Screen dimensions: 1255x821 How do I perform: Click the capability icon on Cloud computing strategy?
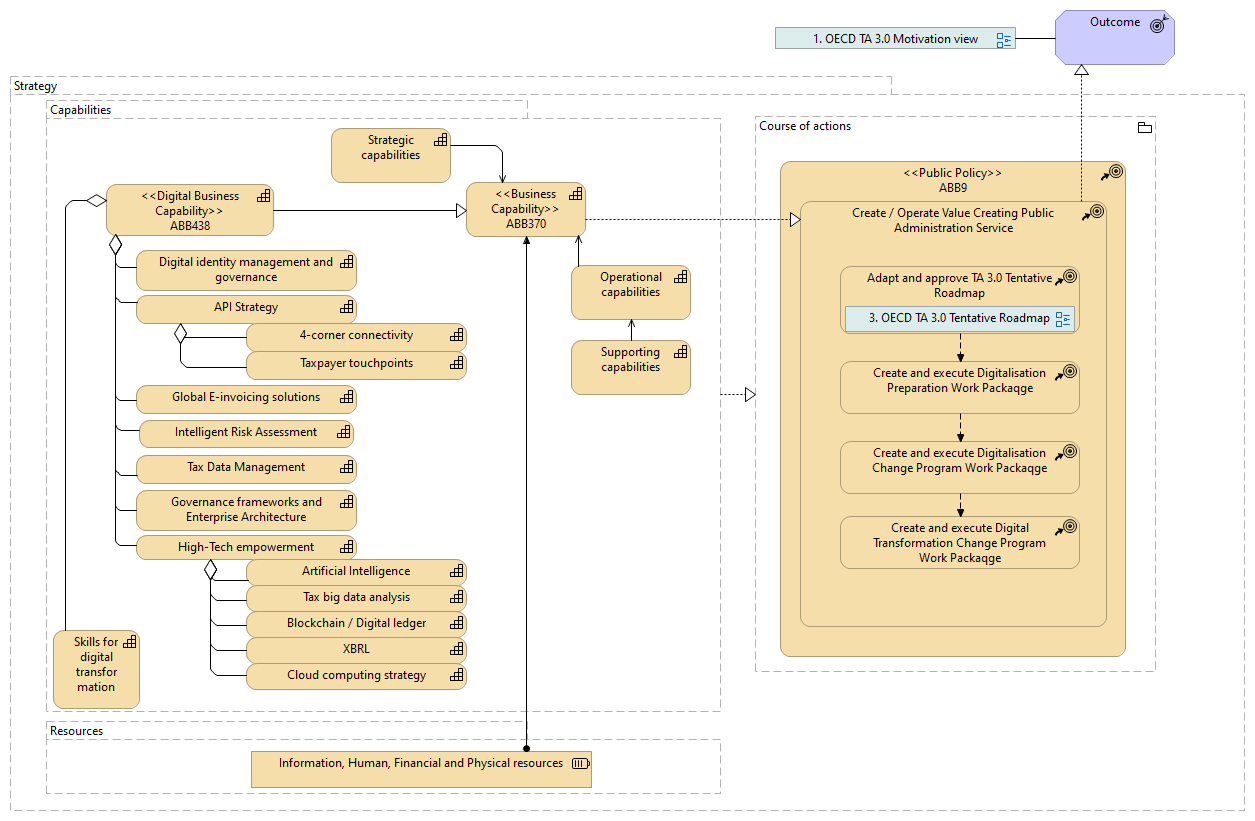point(456,675)
